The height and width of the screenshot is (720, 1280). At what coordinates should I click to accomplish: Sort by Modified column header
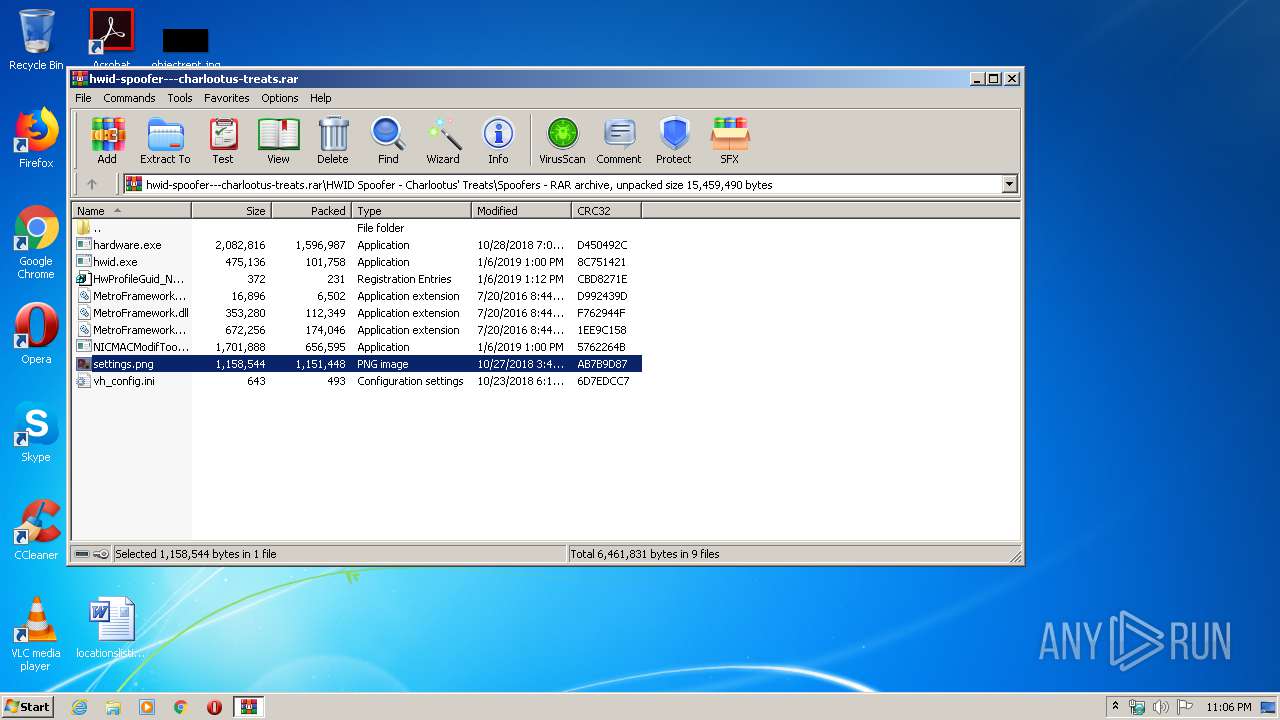(522, 211)
